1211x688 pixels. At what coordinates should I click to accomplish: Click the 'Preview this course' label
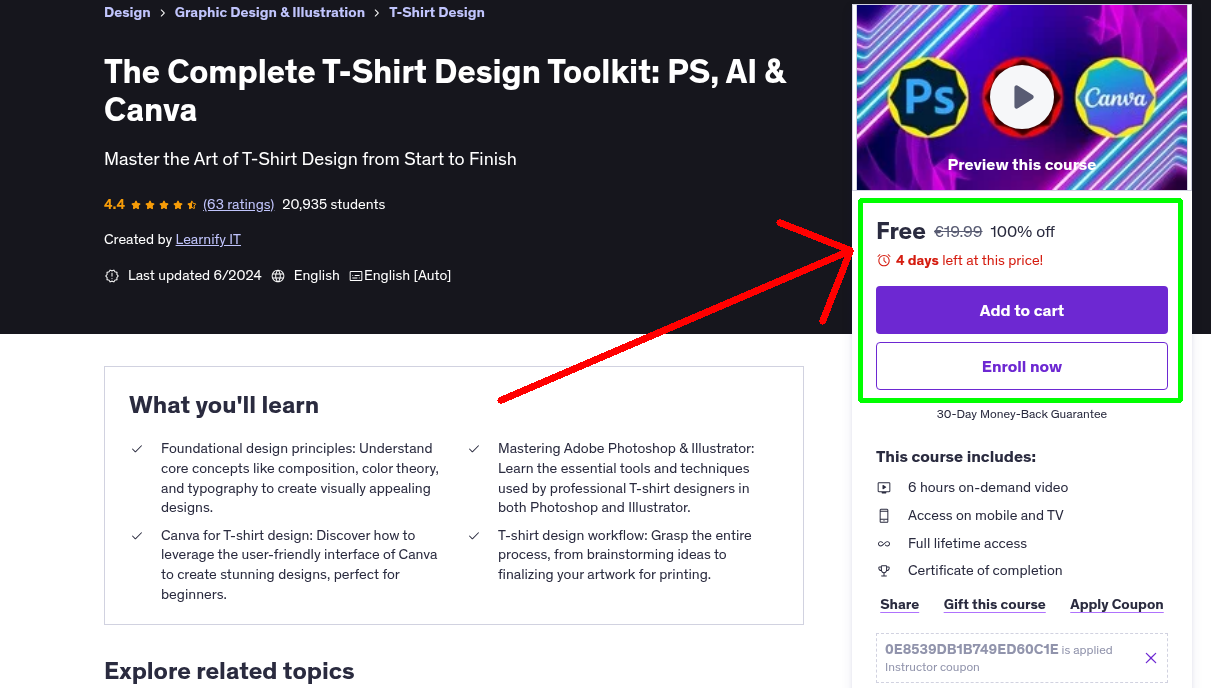coord(1022,165)
